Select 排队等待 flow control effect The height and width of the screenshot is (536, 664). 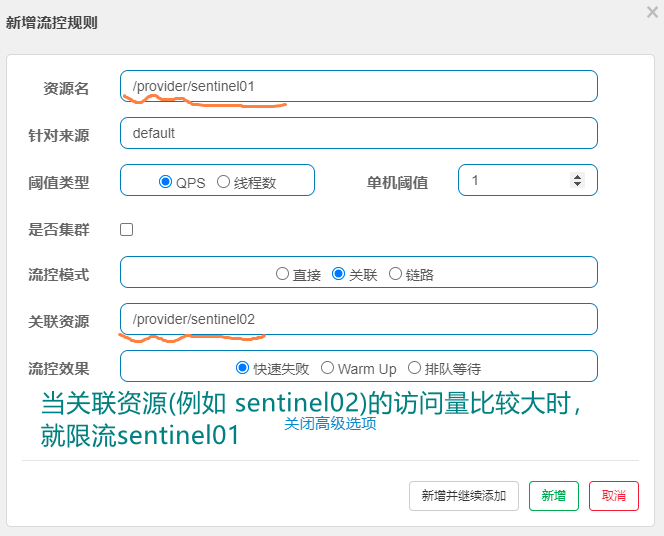click(x=414, y=367)
